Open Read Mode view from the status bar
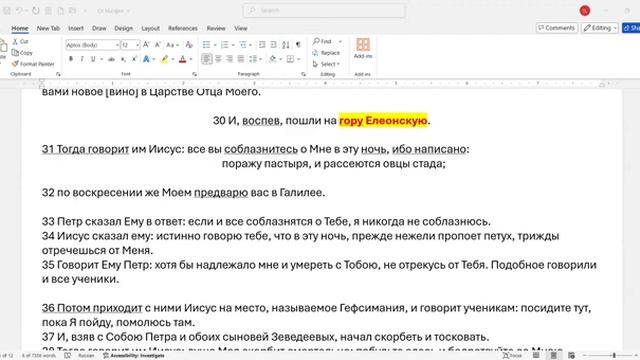The height and width of the screenshot is (360, 640). click(536, 356)
